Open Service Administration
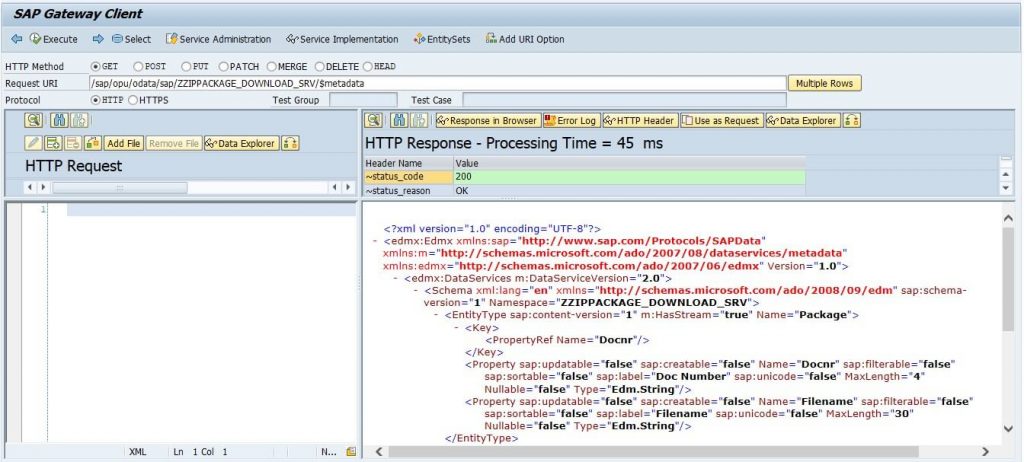Image resolution: width=1024 pixels, height=462 pixels. (x=218, y=39)
